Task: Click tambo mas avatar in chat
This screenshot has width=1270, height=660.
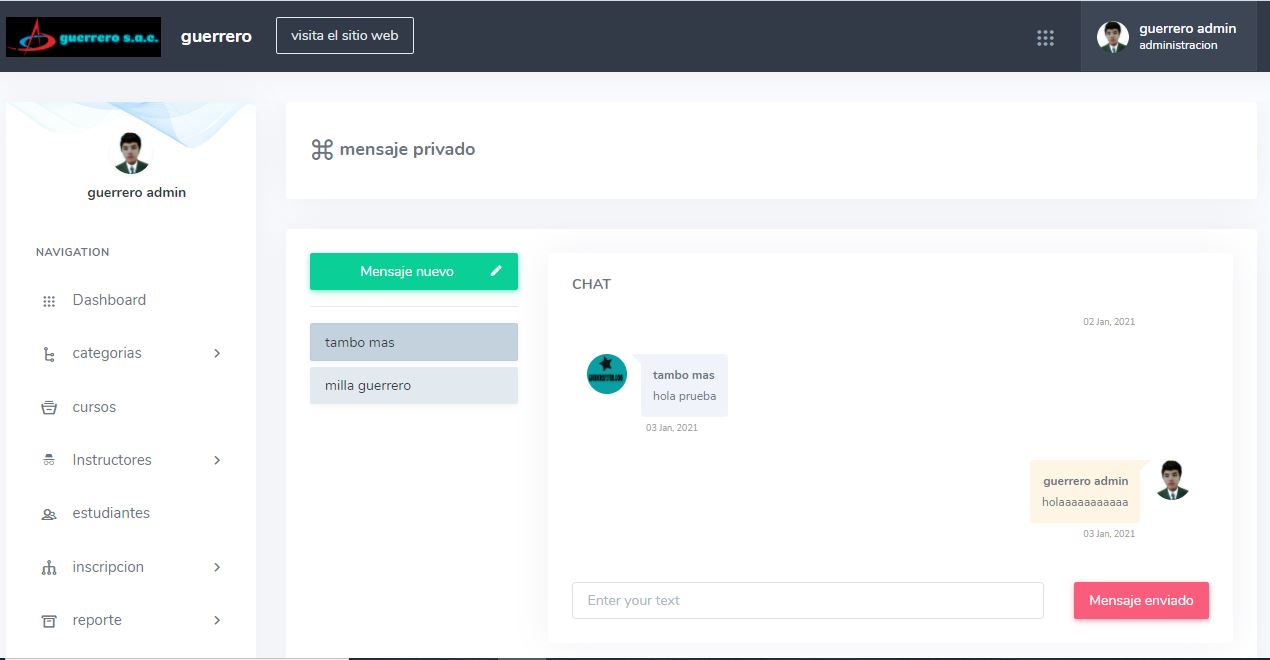Action: click(607, 374)
